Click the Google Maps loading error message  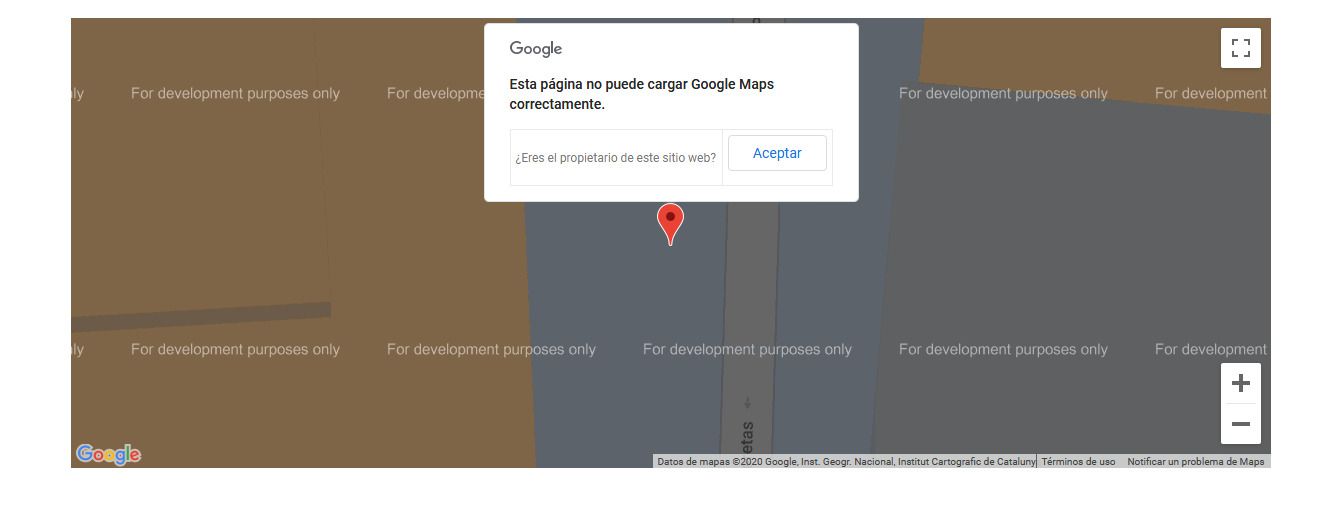[641, 94]
